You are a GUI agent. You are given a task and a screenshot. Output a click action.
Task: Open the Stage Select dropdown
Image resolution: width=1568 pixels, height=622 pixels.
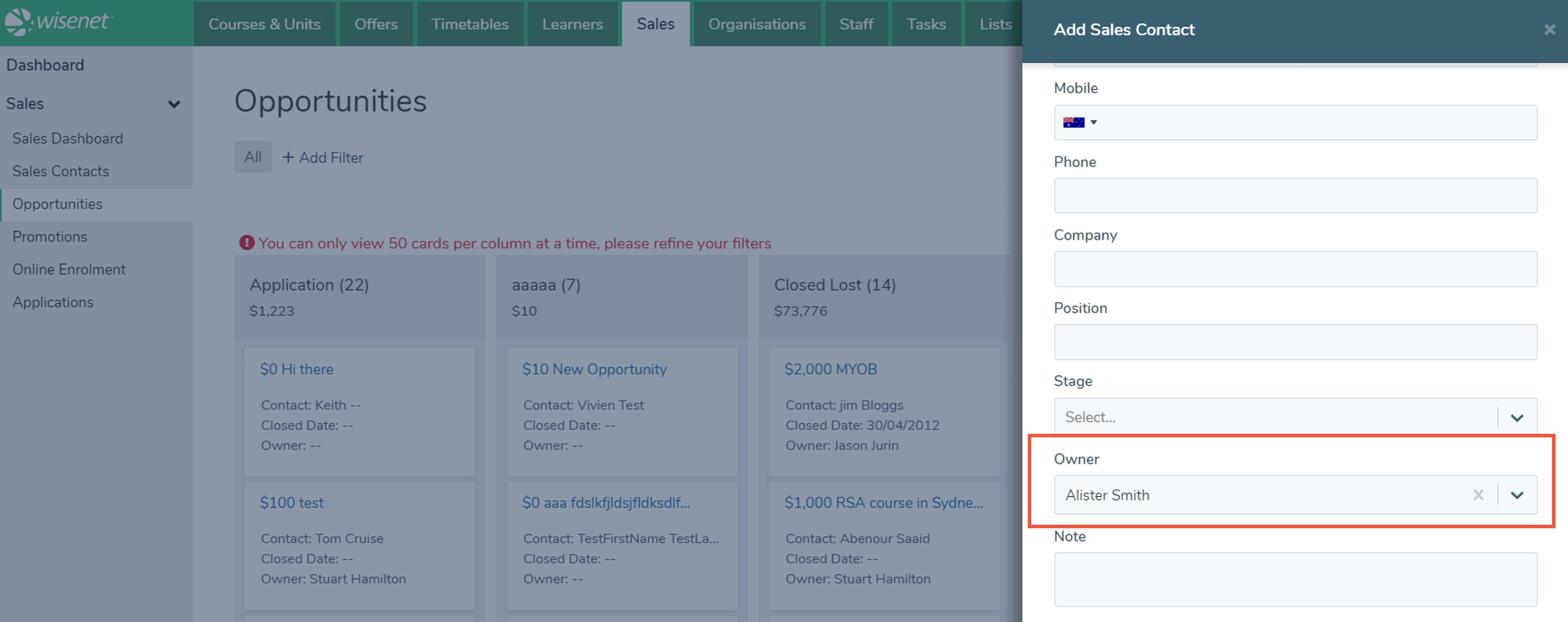pos(1295,417)
